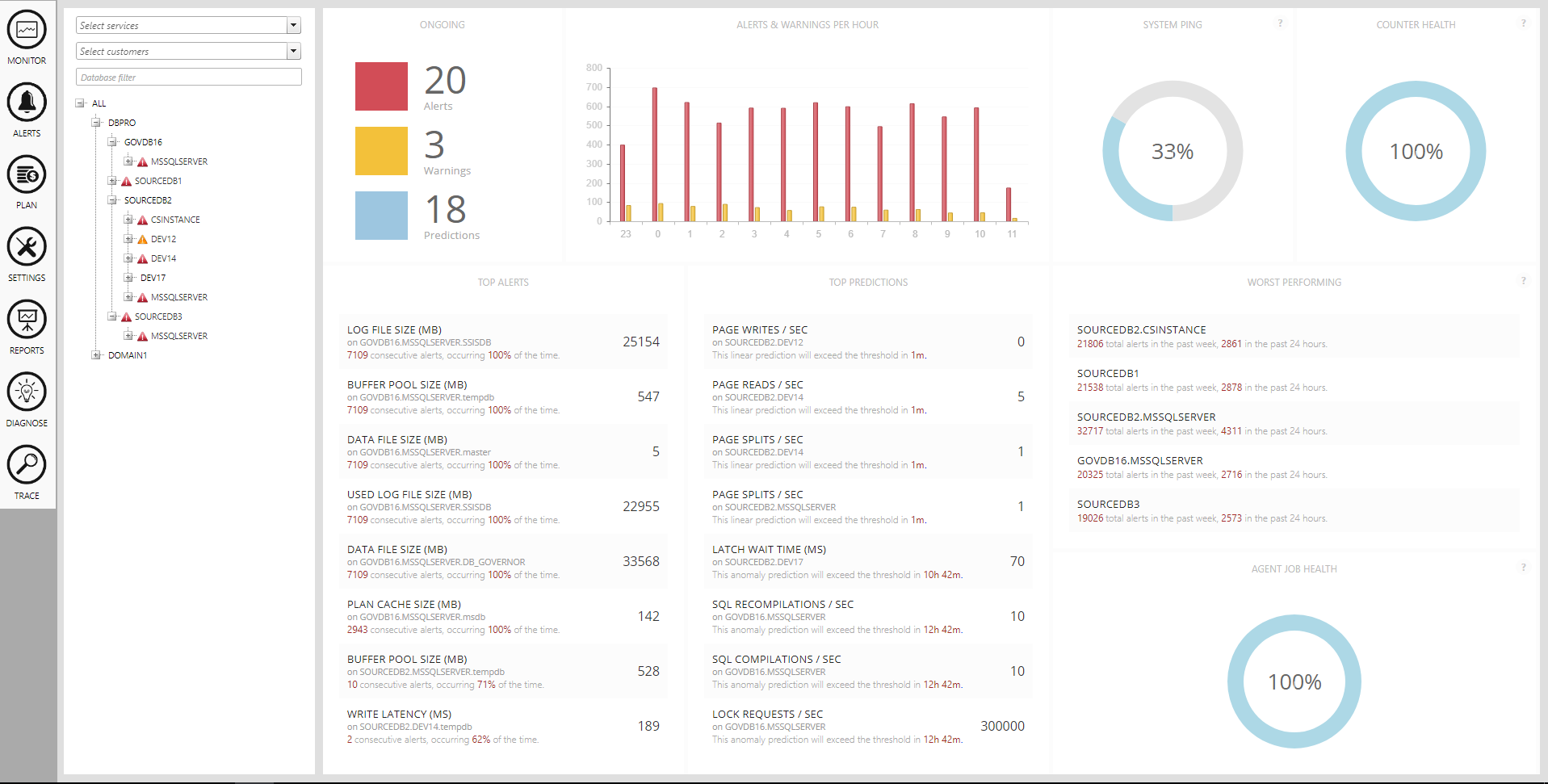Open the Select customers dropdown
The width and height of the screenshot is (1548, 784).
(293, 52)
